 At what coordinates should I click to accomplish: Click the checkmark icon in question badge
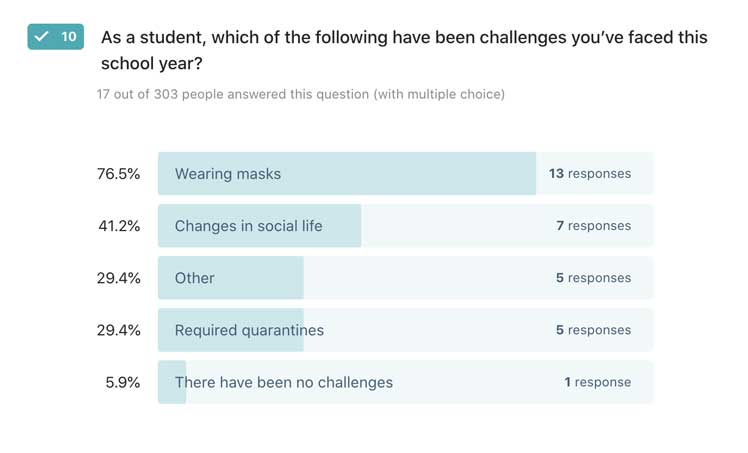[x=42, y=36]
